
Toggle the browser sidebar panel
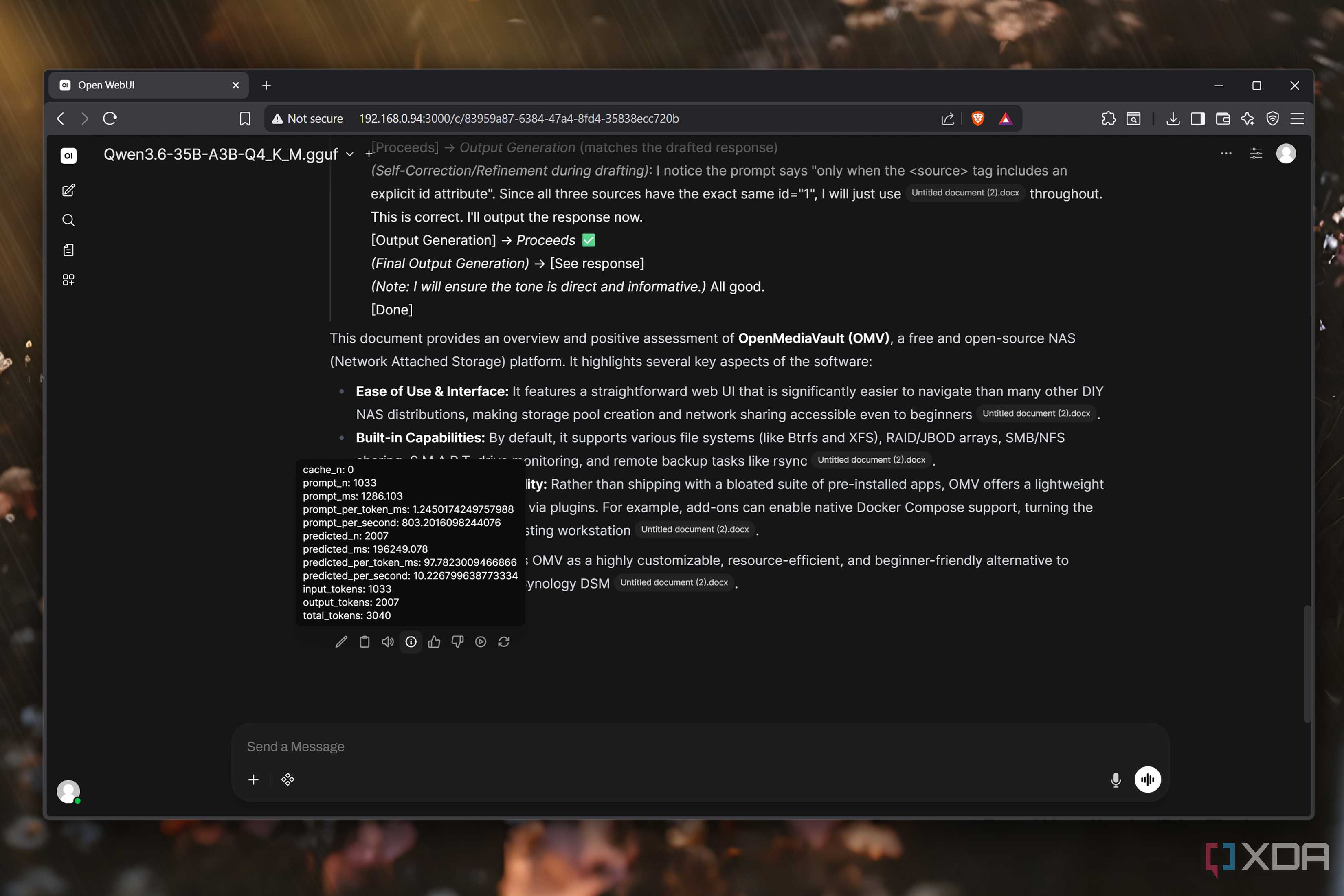tap(1198, 118)
